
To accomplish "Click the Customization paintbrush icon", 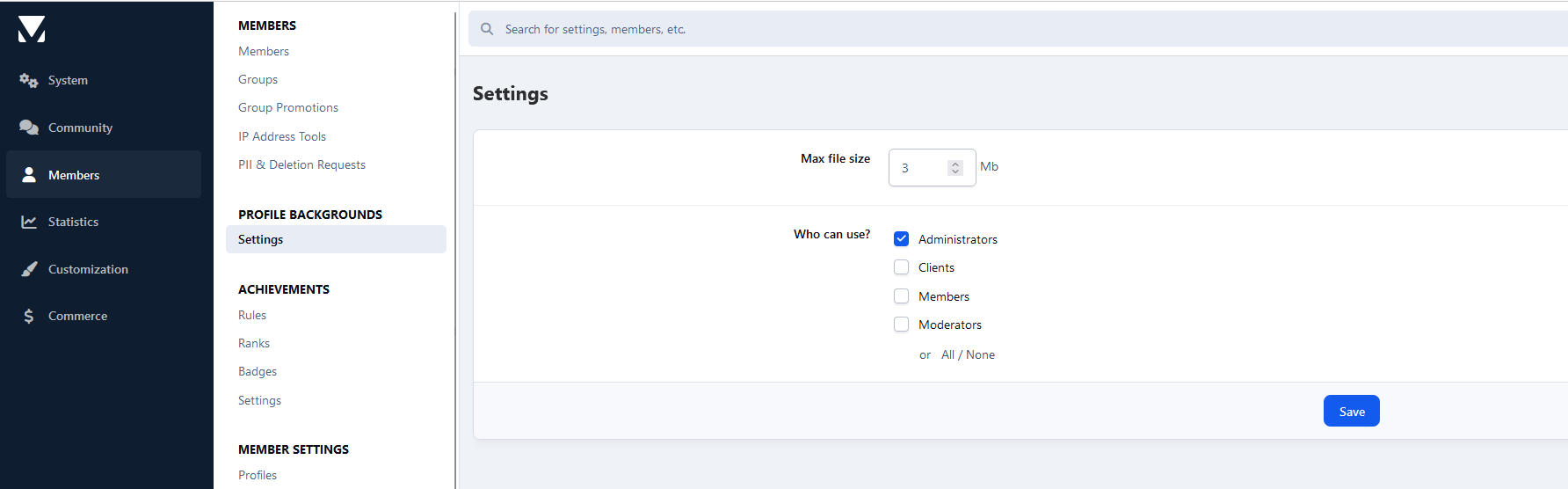I will (29, 269).
